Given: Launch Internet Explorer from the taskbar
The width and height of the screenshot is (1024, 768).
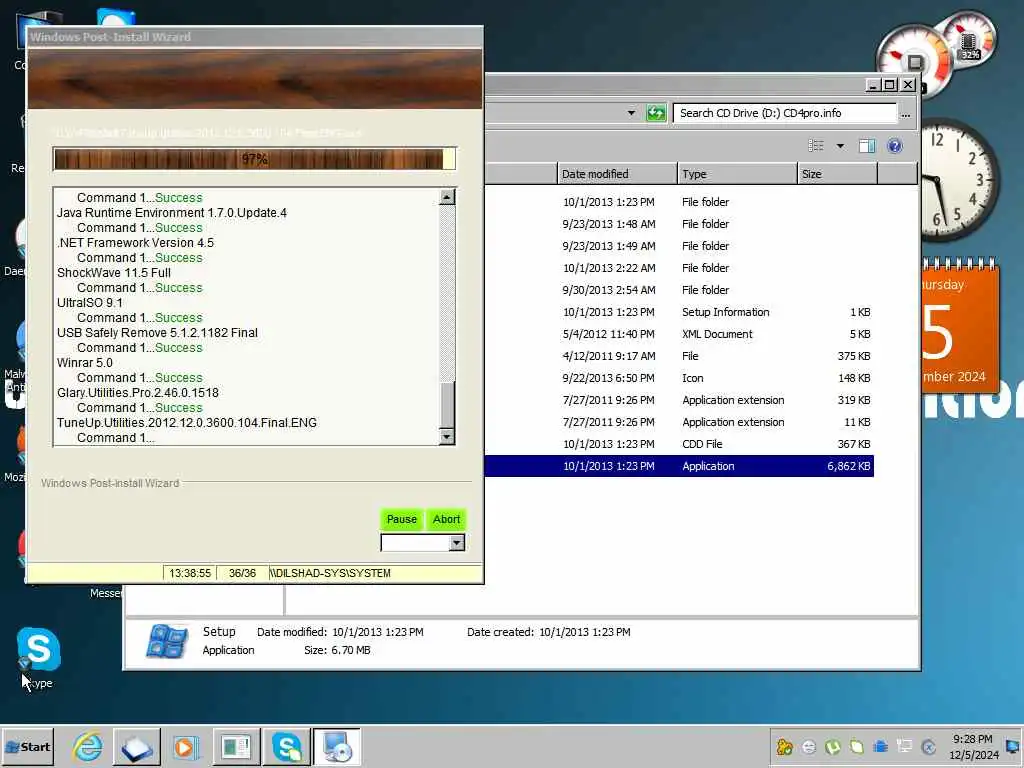Looking at the screenshot, I should [88, 746].
